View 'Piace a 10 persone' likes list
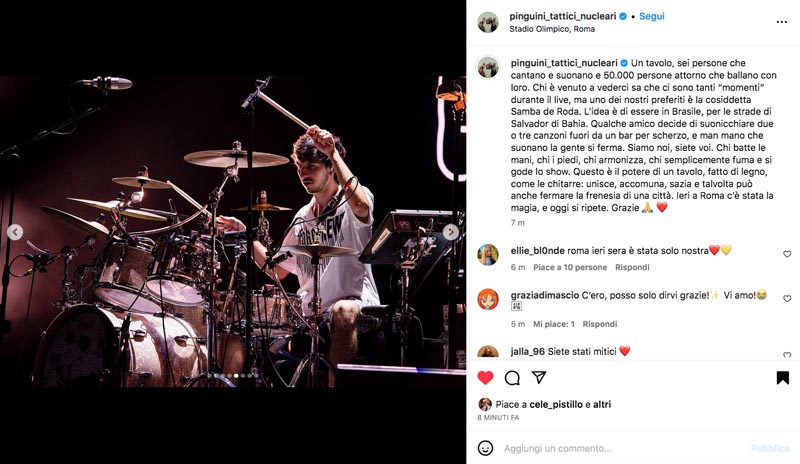This screenshot has height=464, width=800. (x=570, y=267)
